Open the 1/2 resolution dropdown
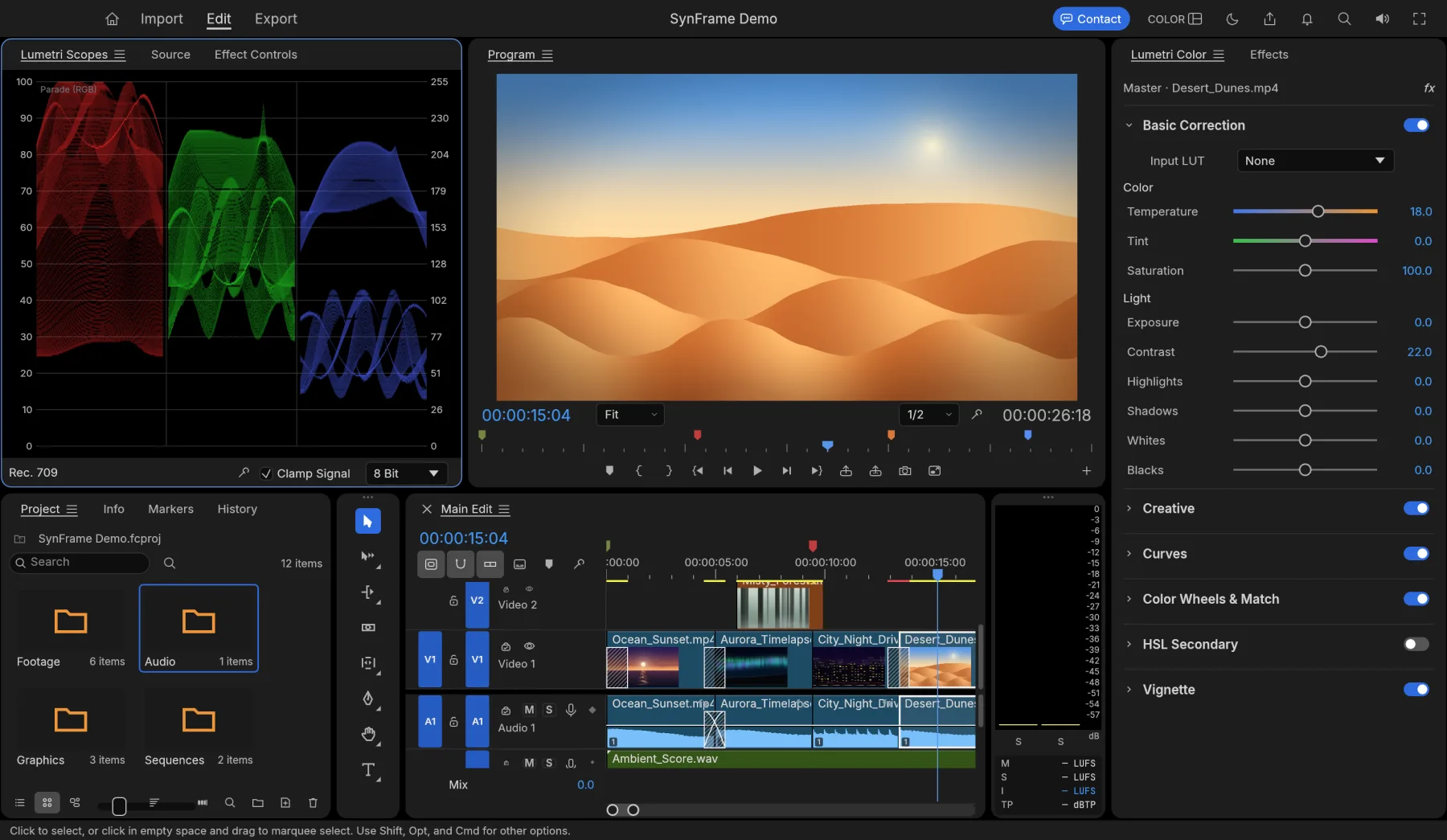 pyautogui.click(x=928, y=415)
